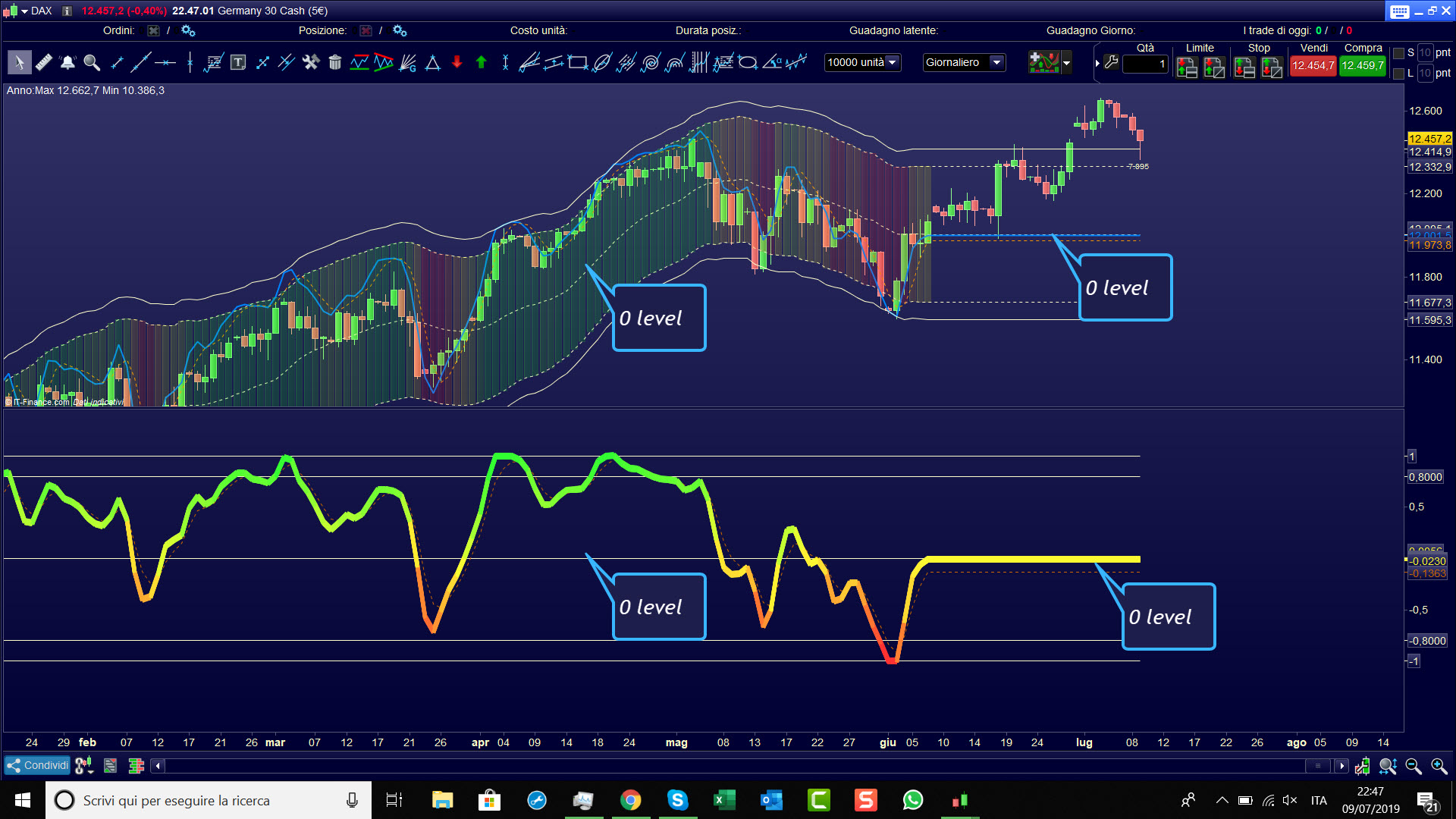Select the text annotation tool
Screen dimensions: 1456x819
point(238,62)
